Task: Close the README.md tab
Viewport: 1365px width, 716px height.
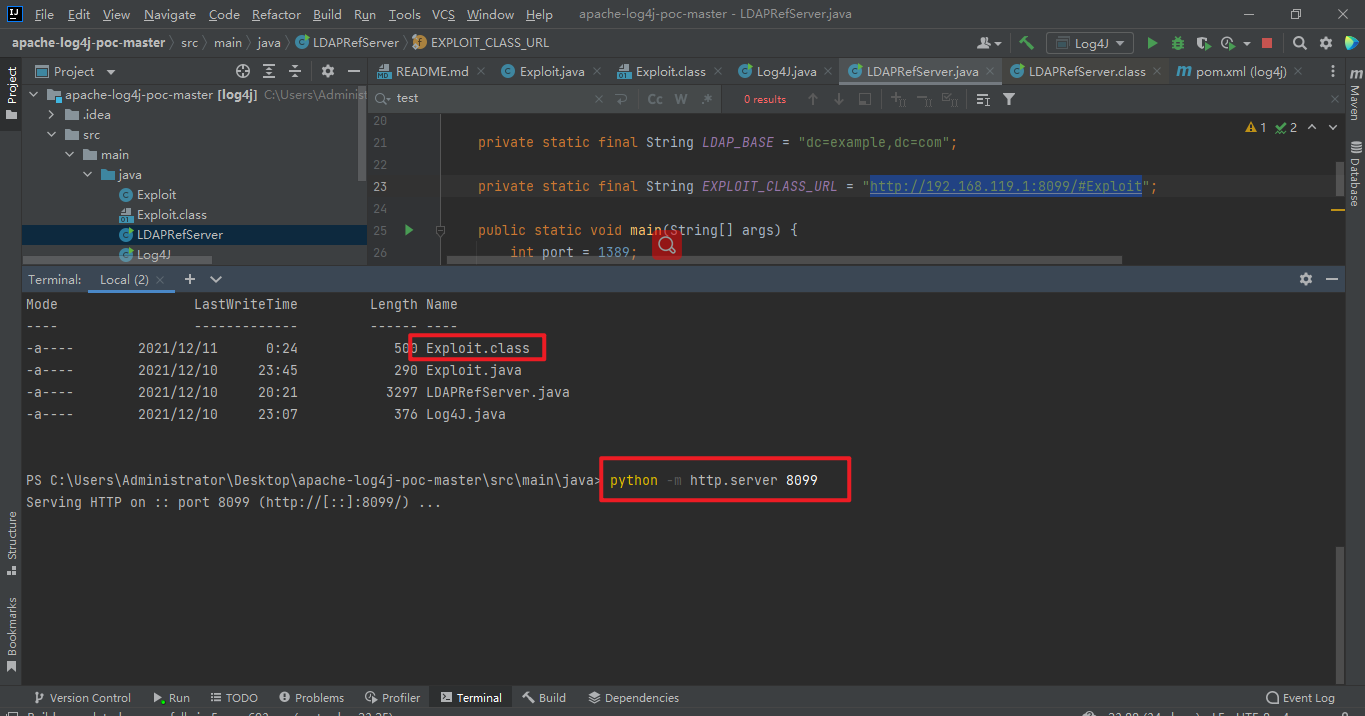Action: click(480, 71)
